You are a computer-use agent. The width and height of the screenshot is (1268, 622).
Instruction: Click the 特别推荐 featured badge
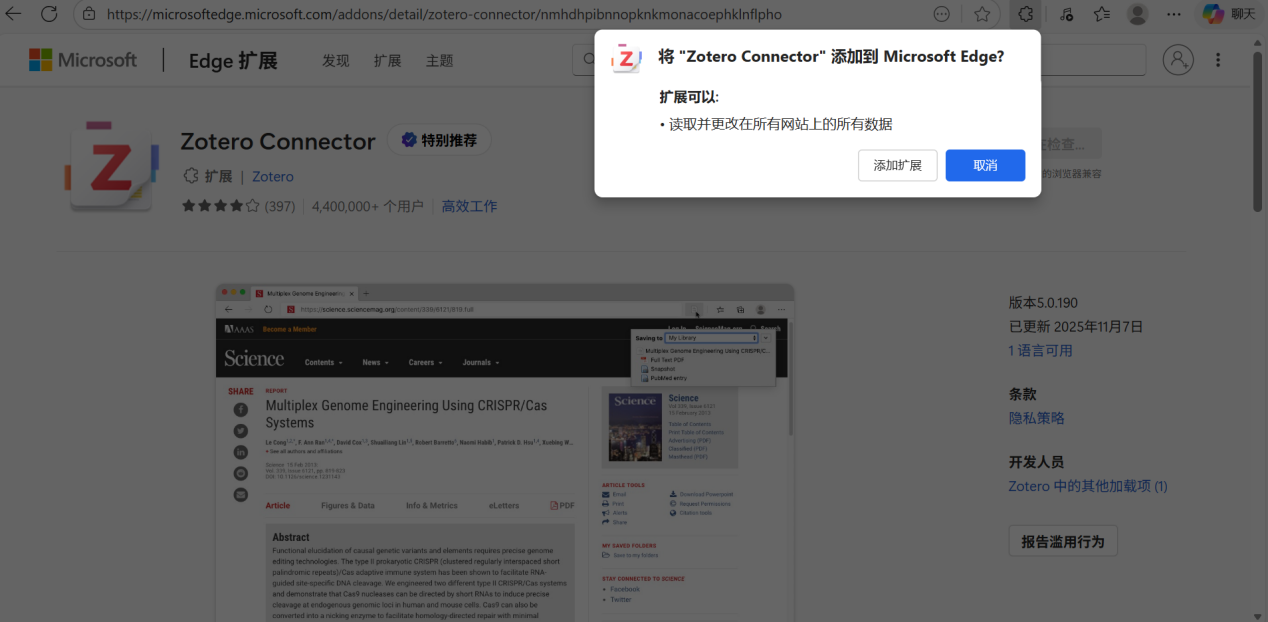tap(439, 140)
